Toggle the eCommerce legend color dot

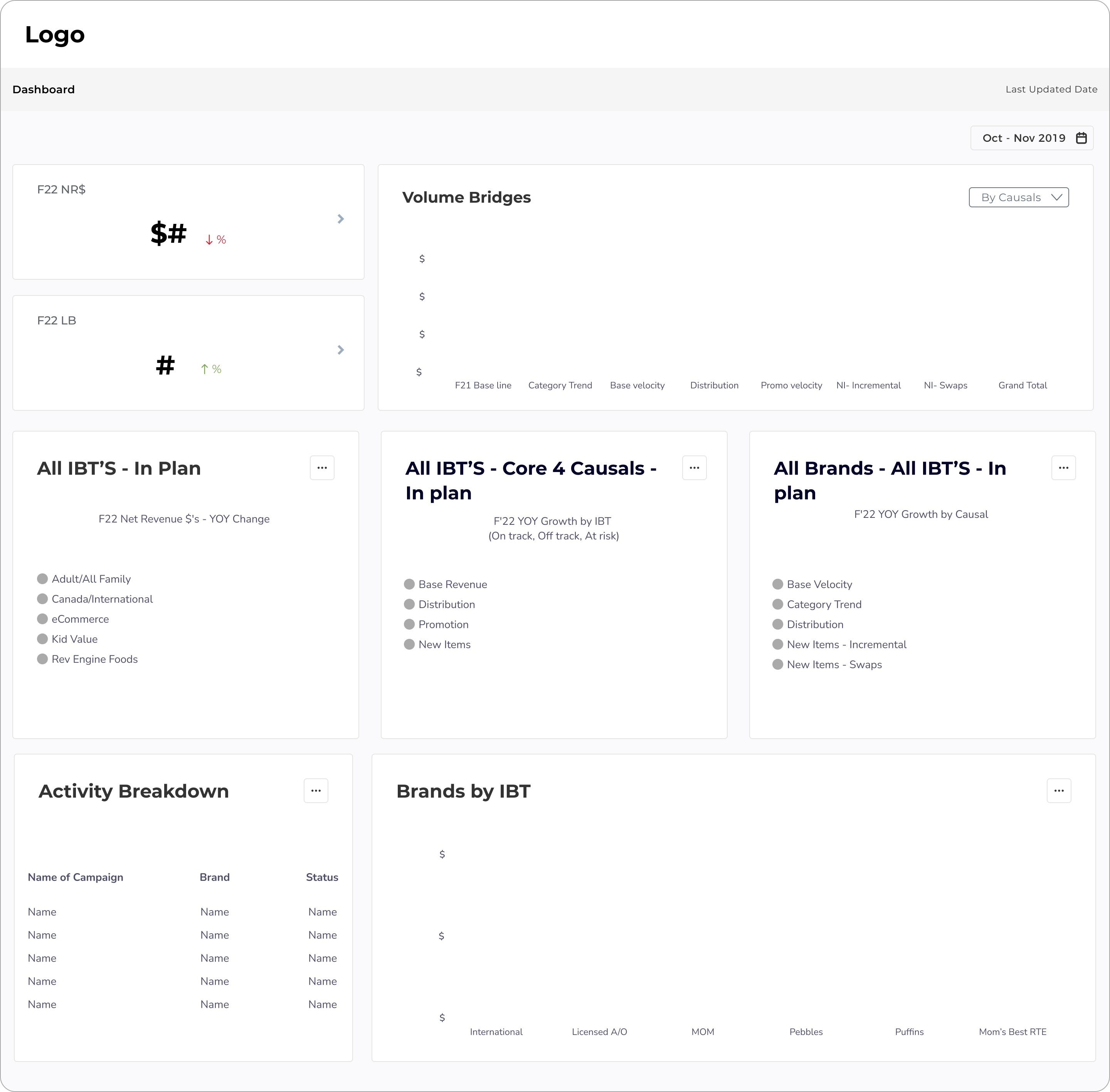click(x=42, y=620)
